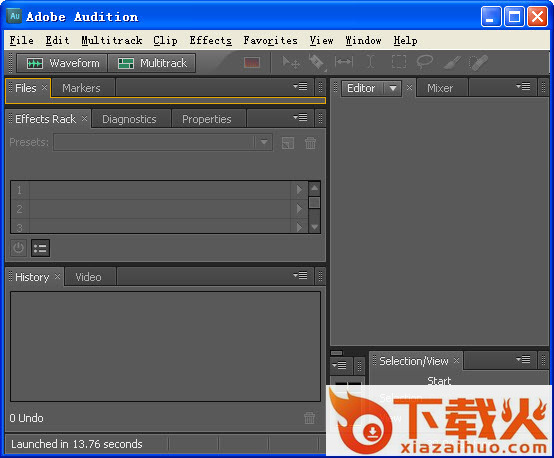Open the Favorites menu
This screenshot has height=458, width=554.
point(270,41)
